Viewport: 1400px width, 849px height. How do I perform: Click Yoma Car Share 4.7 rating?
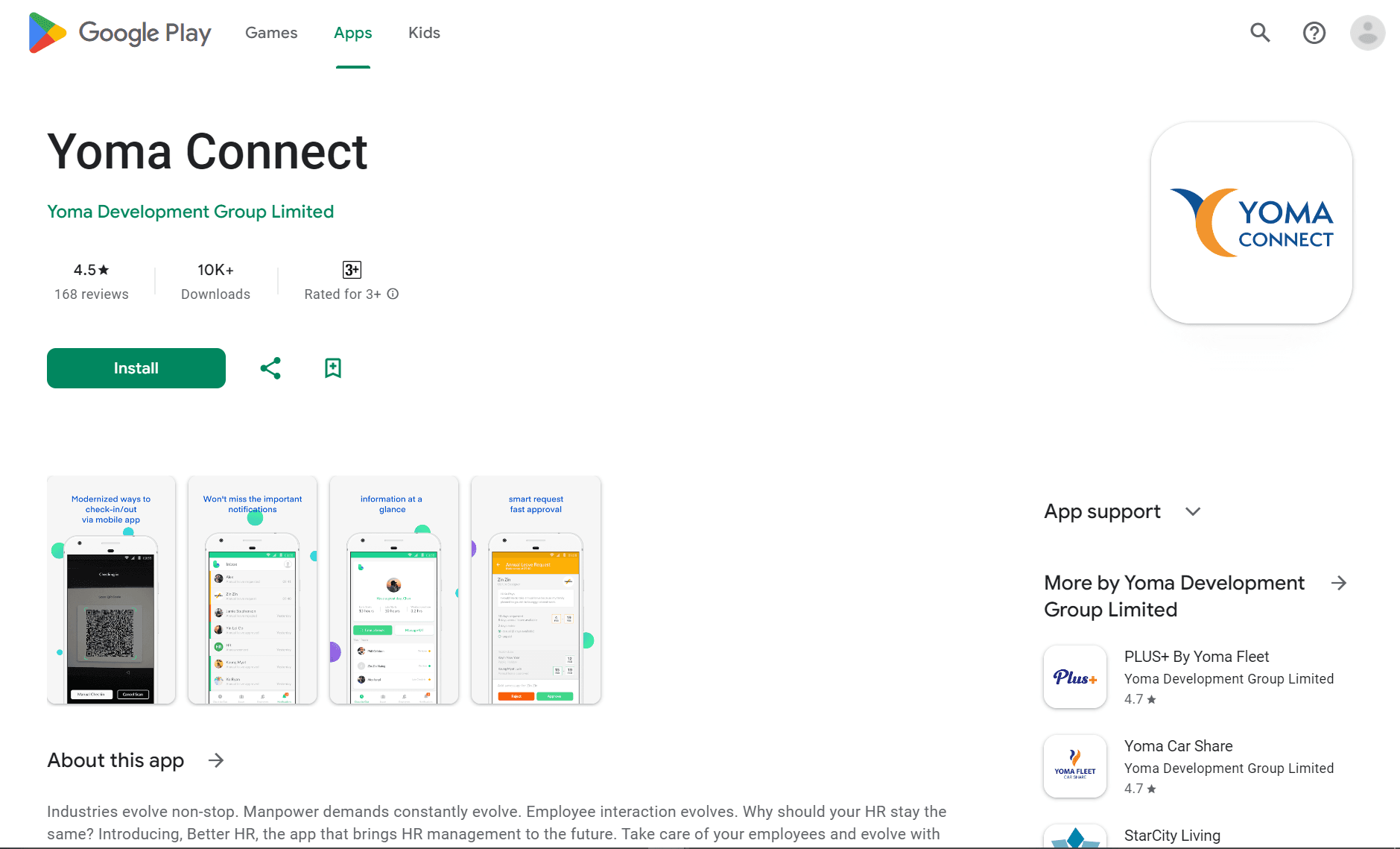[1140, 789]
